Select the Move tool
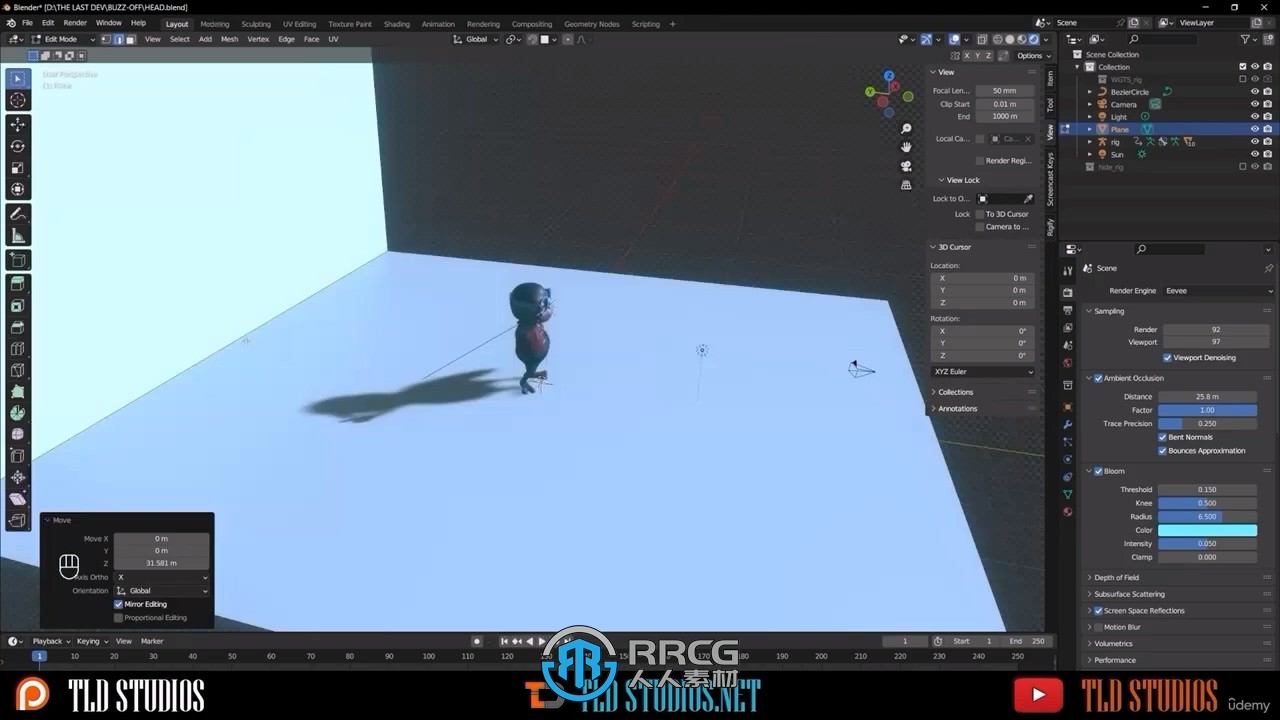This screenshot has width=1280, height=720. point(18,124)
